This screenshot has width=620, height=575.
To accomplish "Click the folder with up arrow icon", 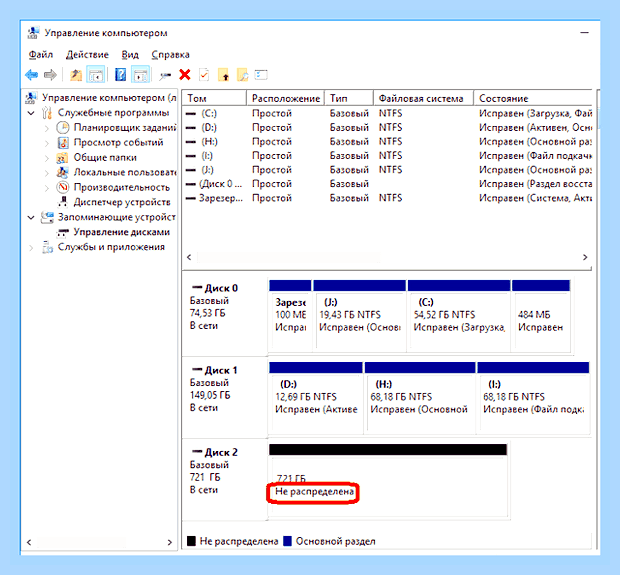I will (x=223, y=75).
